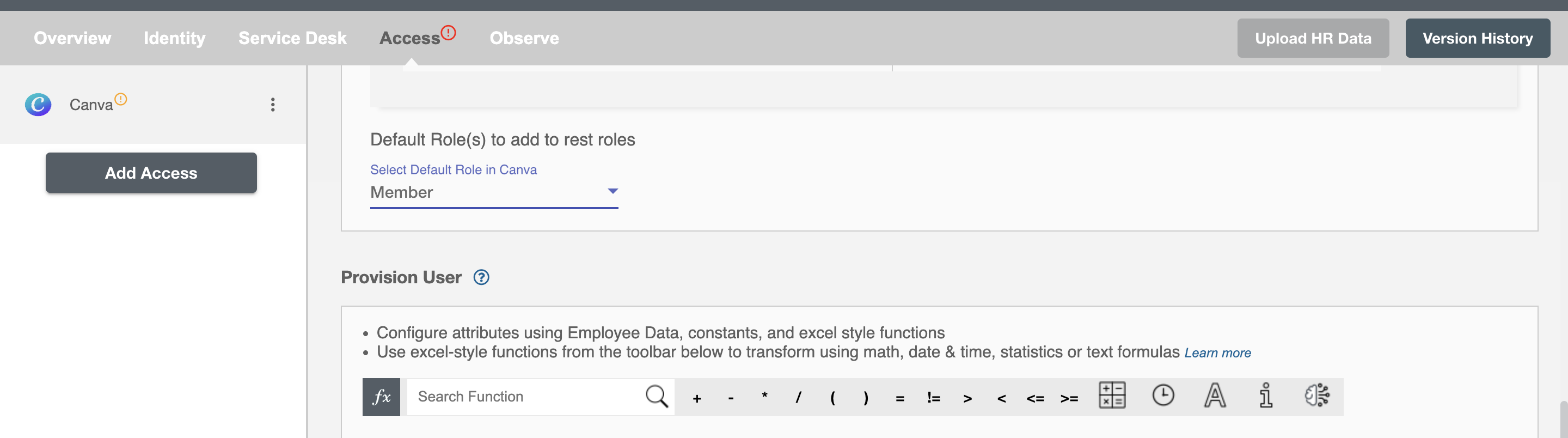
Task: Insert the greater-than operator
Action: point(968,399)
